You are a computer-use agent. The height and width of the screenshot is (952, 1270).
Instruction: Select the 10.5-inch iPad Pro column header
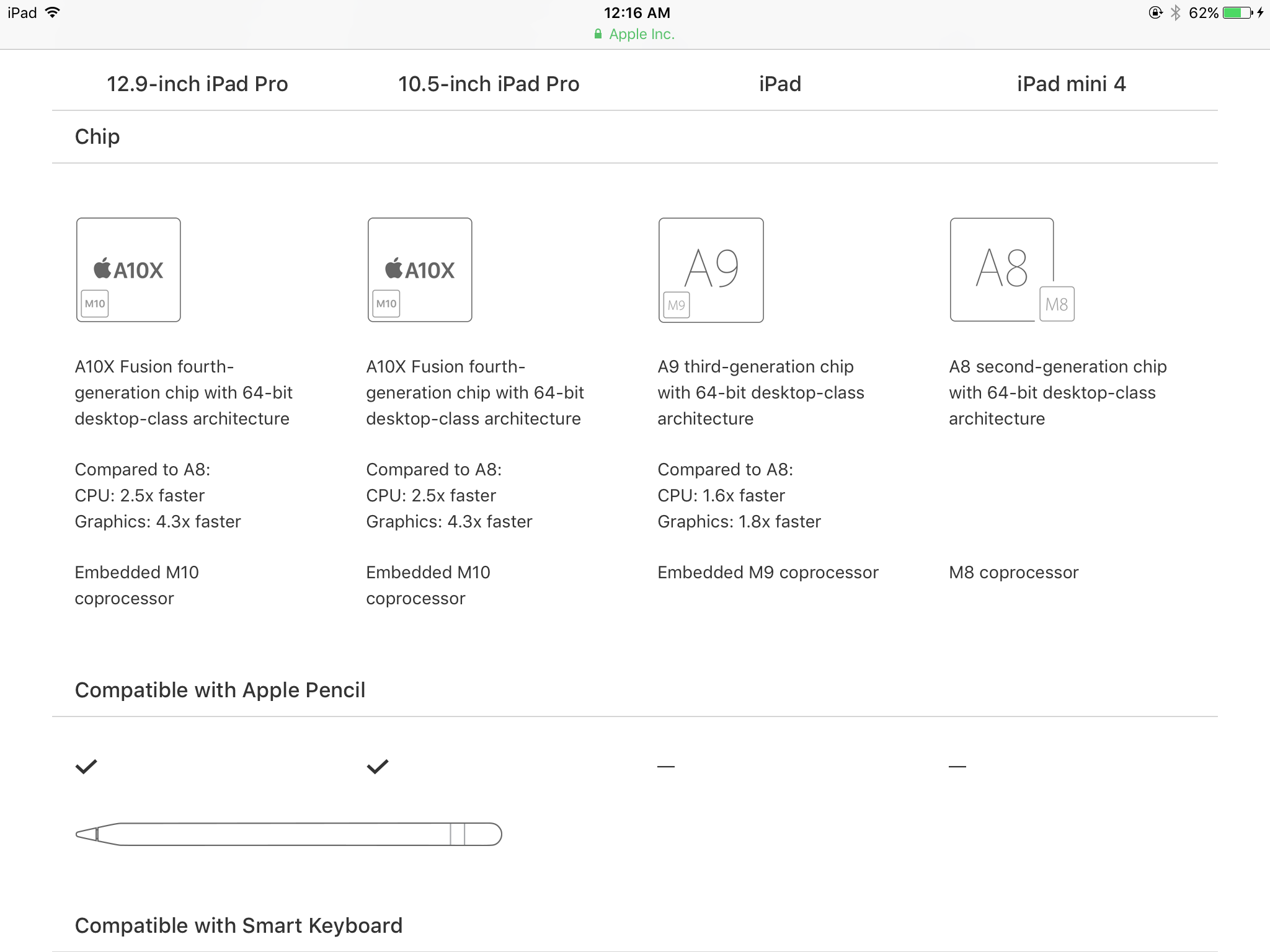pos(489,84)
